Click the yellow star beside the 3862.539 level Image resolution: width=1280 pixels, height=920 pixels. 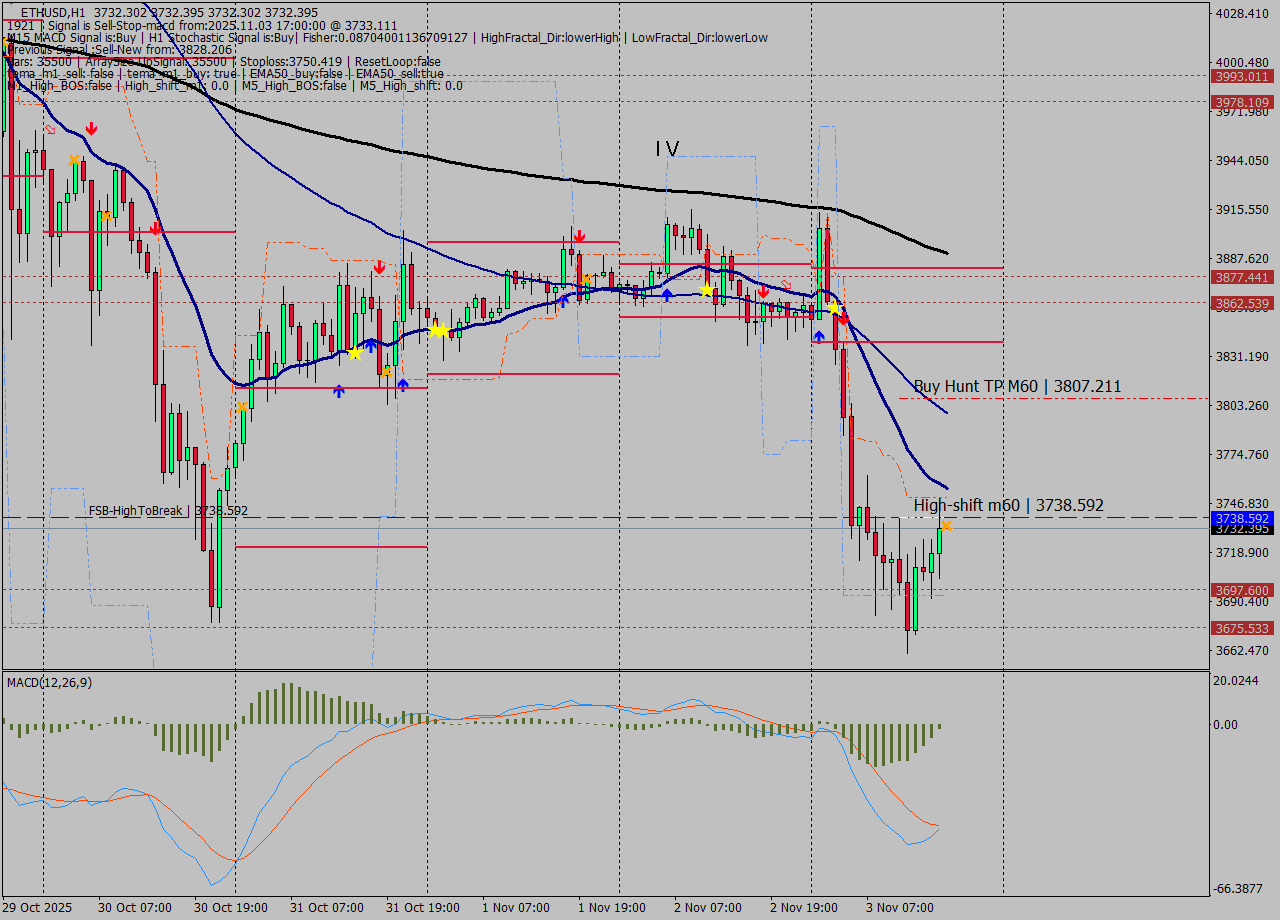(833, 307)
